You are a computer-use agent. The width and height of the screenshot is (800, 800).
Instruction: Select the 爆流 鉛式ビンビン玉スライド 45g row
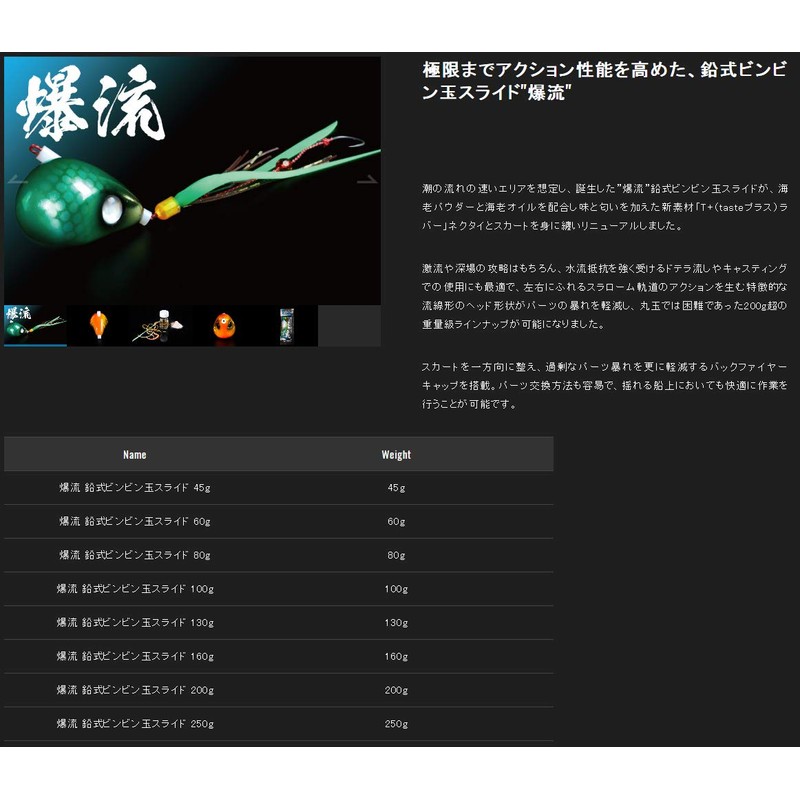pyautogui.click(x=134, y=488)
